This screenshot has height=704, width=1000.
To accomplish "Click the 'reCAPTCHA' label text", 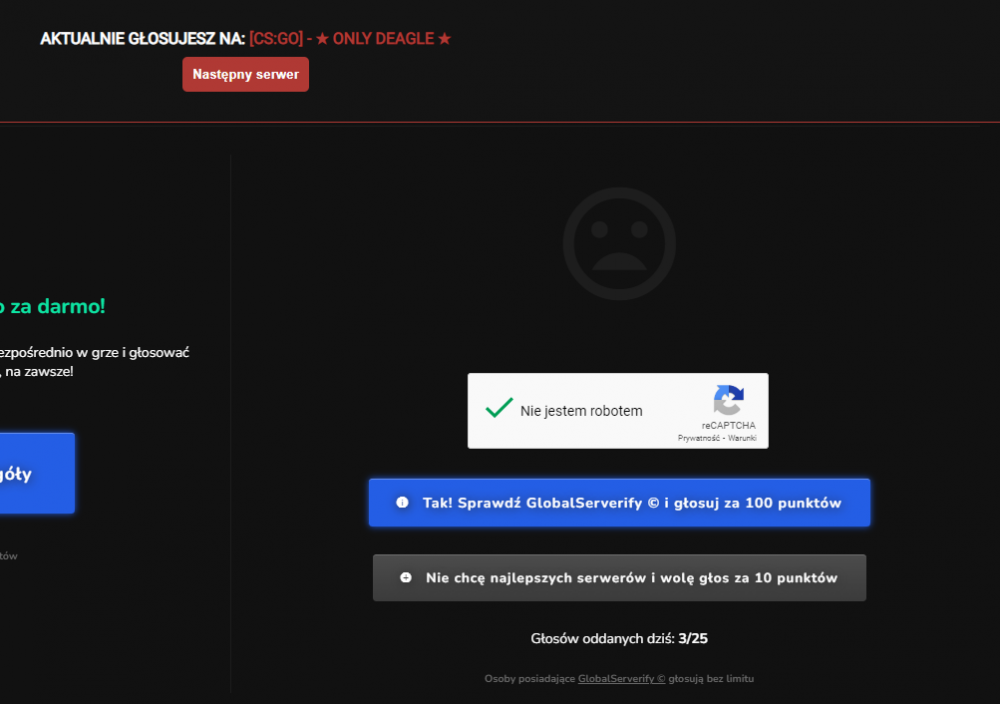I will pos(728,425).
